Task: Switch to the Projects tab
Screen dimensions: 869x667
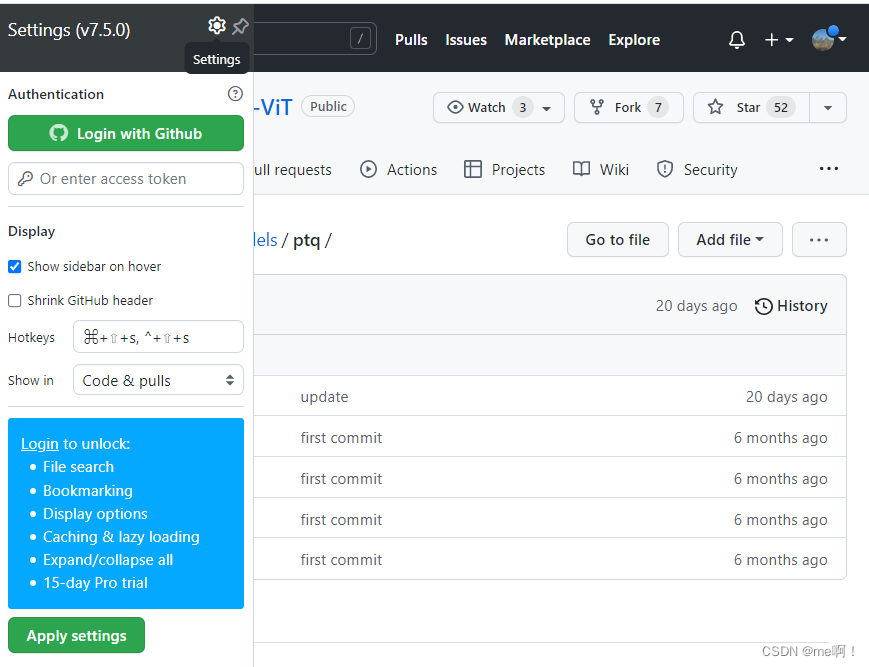Action: pyautogui.click(x=504, y=170)
